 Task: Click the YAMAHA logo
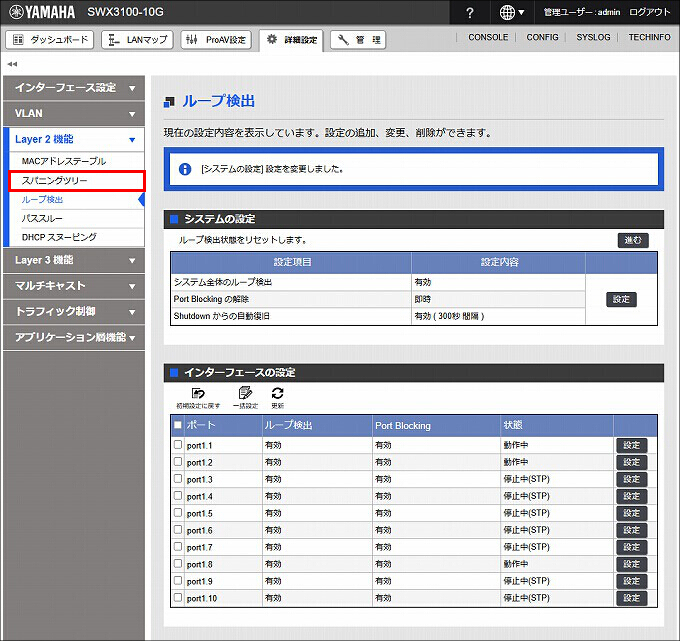click(42, 12)
